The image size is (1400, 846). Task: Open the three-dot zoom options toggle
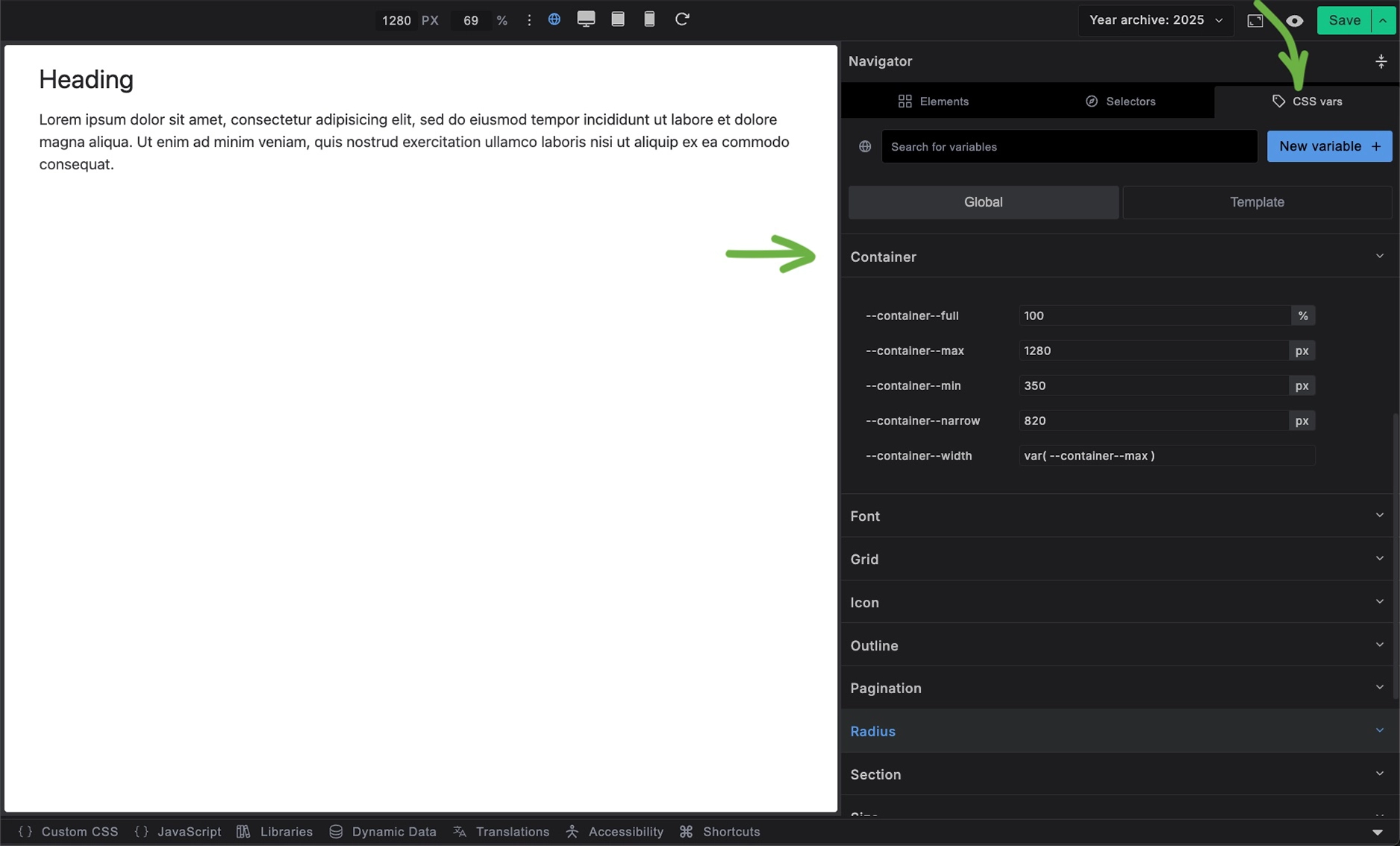pyautogui.click(x=529, y=20)
